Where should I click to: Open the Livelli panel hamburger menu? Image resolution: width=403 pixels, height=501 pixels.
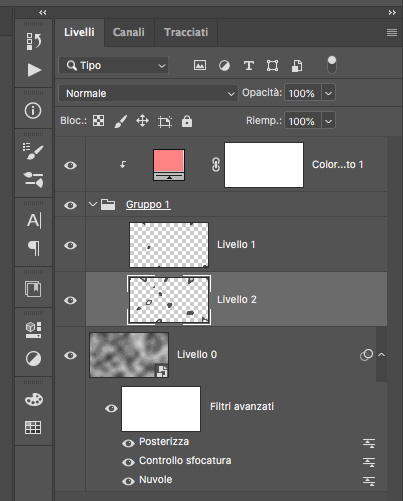click(x=392, y=32)
